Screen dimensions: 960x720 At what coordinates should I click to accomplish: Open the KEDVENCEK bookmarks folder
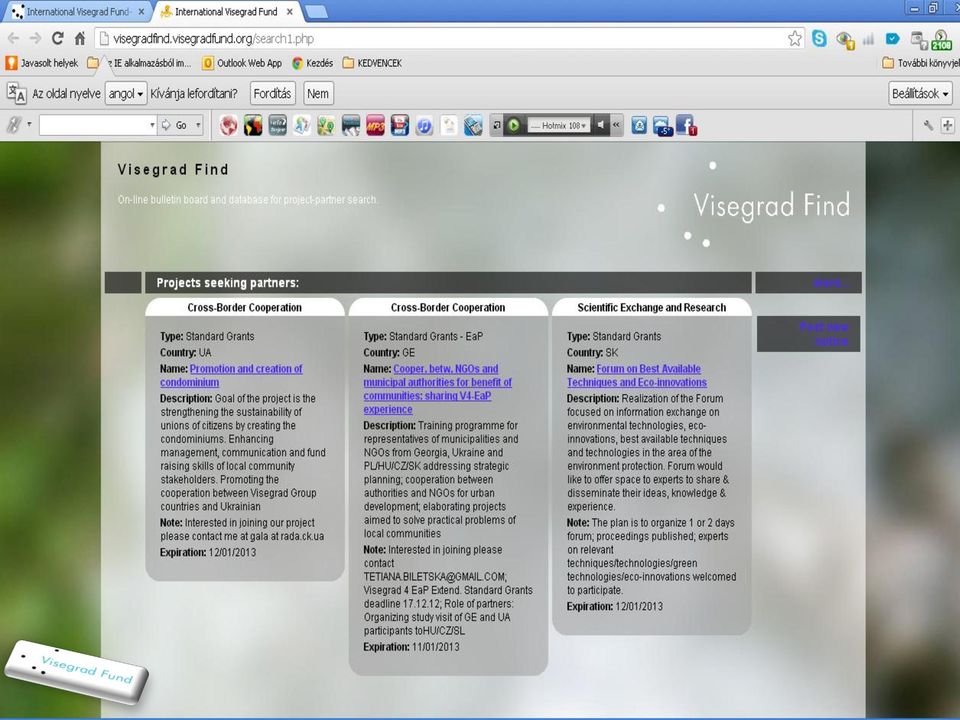[x=372, y=63]
